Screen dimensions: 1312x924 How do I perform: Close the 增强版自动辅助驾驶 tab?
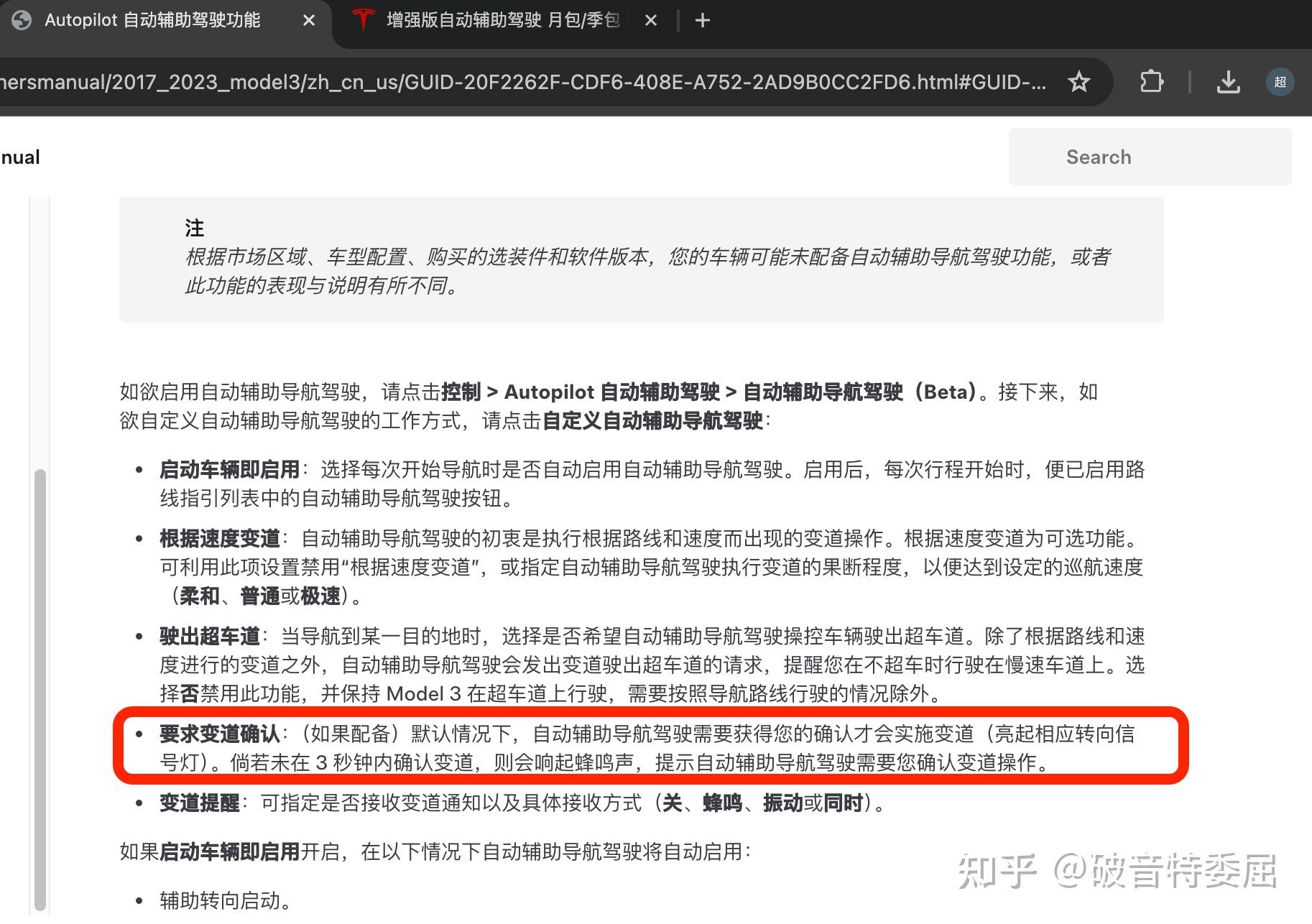pos(651,20)
